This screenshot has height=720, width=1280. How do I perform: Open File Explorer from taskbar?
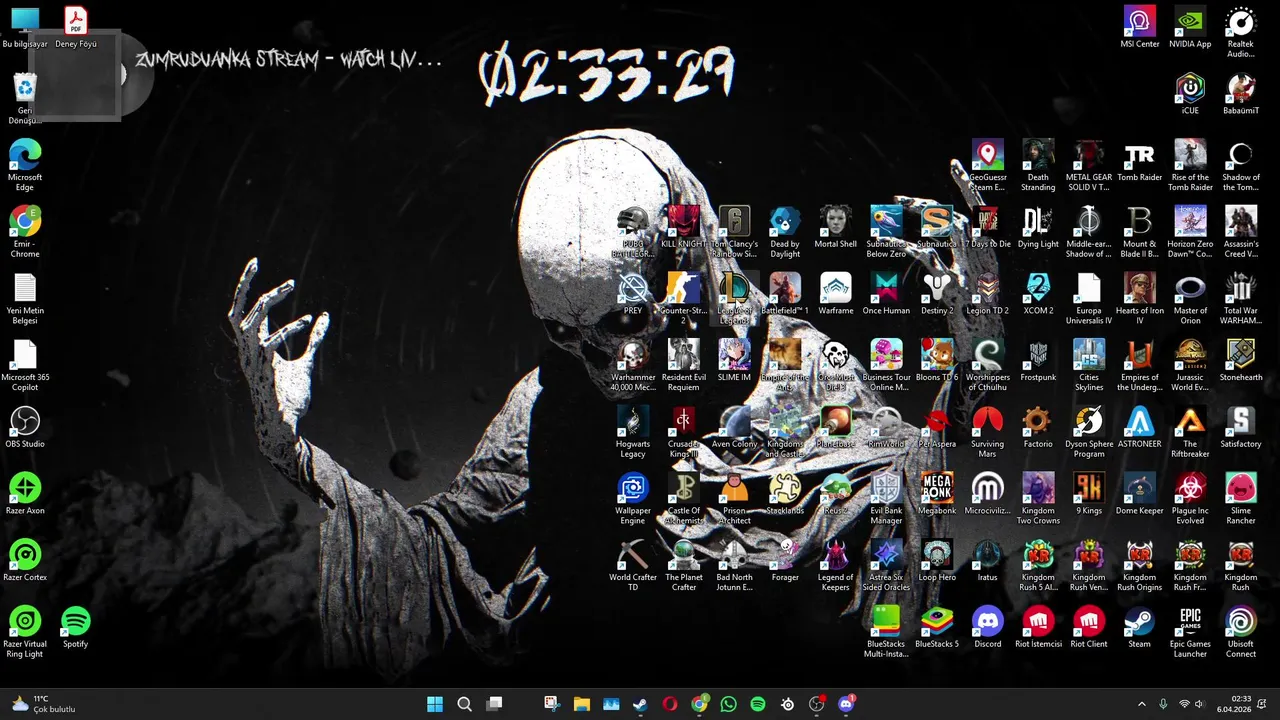pos(582,704)
